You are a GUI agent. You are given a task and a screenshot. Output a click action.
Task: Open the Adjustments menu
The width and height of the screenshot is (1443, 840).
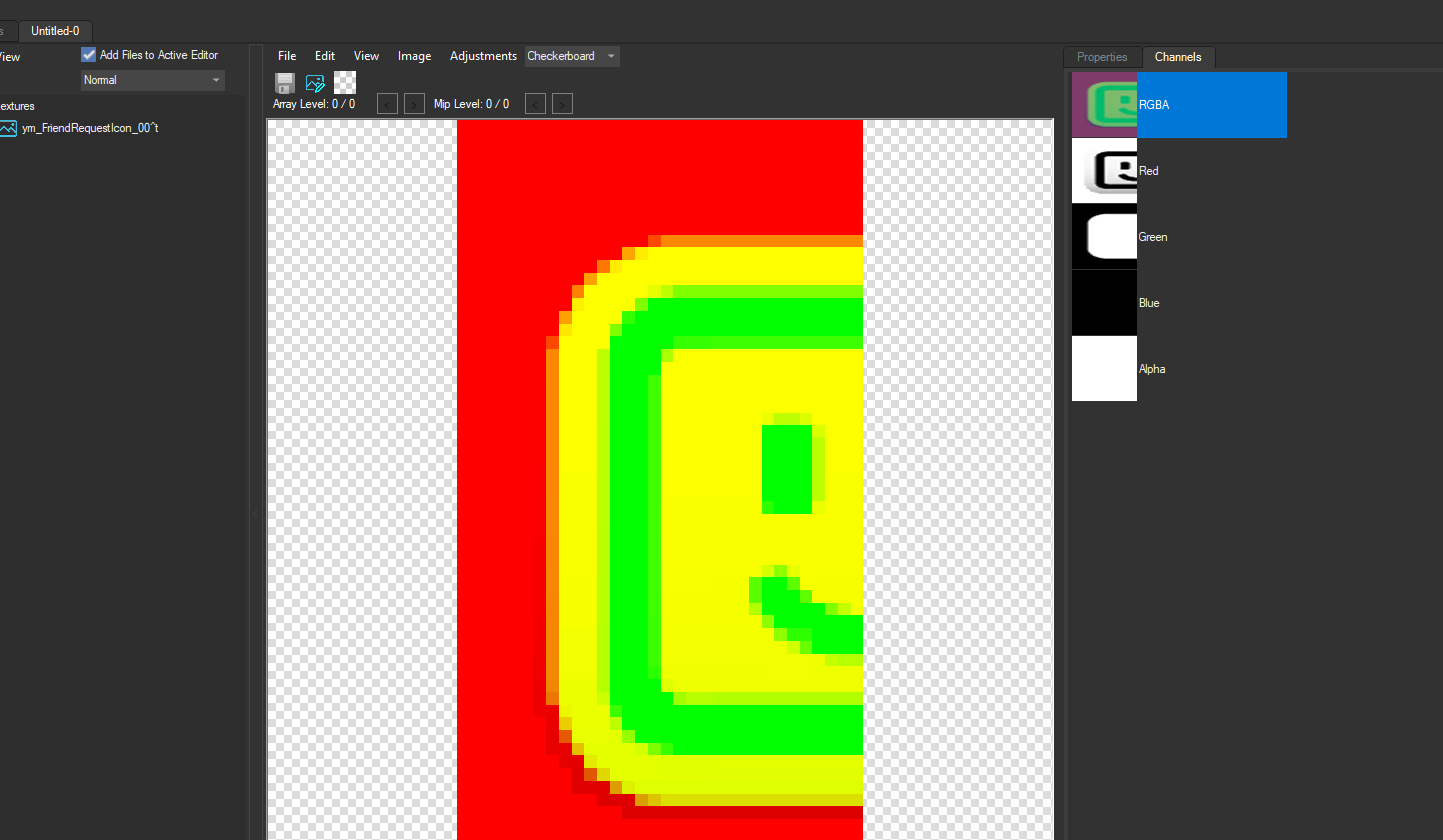coord(483,56)
